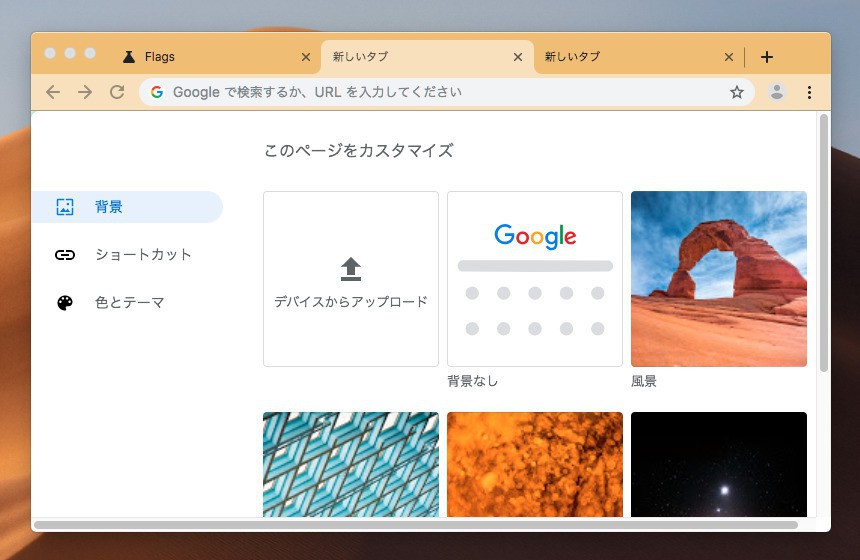
Task: Choose the 背景なし Google preview tile
Action: [535, 279]
